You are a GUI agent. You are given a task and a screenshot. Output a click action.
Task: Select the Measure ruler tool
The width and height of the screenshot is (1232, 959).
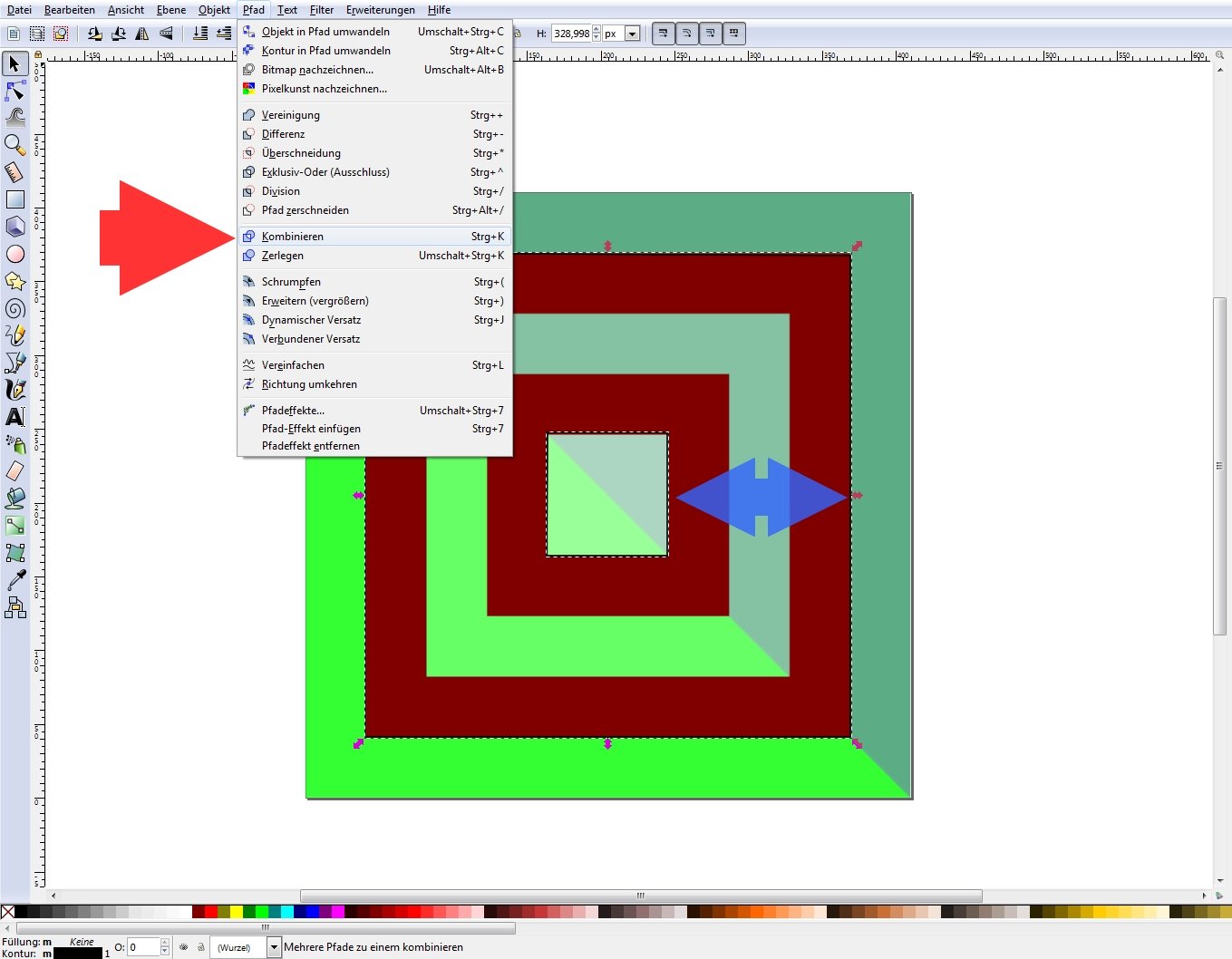(15, 171)
